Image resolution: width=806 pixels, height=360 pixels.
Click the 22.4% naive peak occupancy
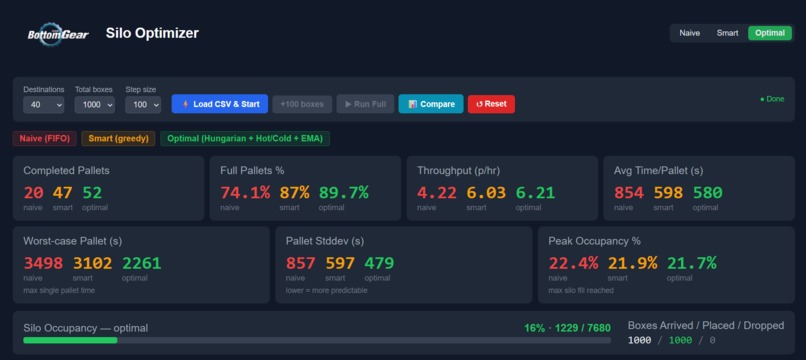click(573, 263)
